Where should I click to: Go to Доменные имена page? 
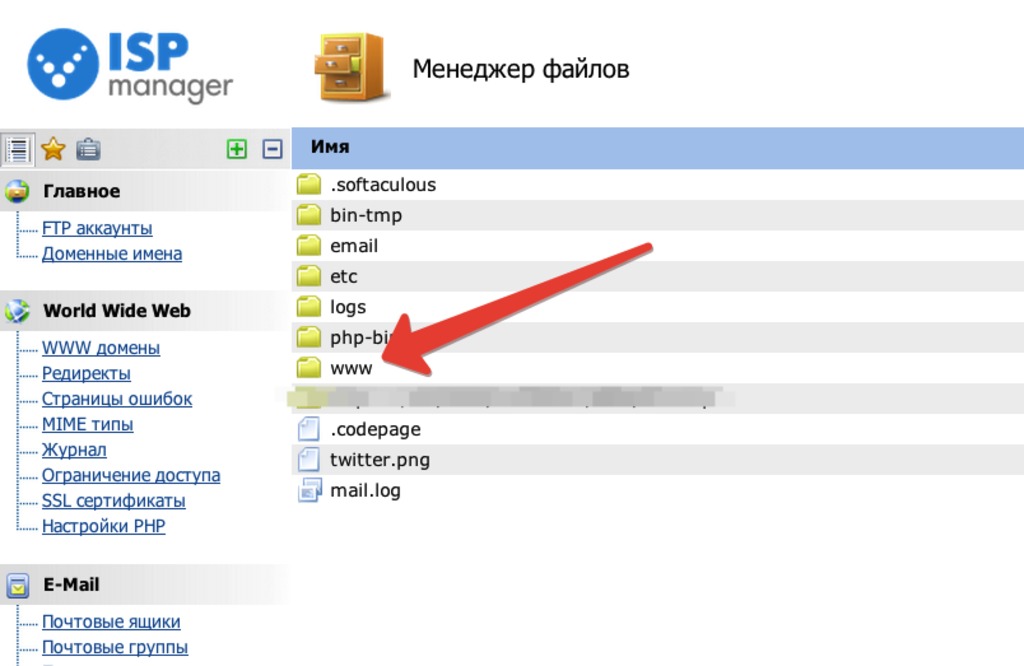pyautogui.click(x=111, y=254)
